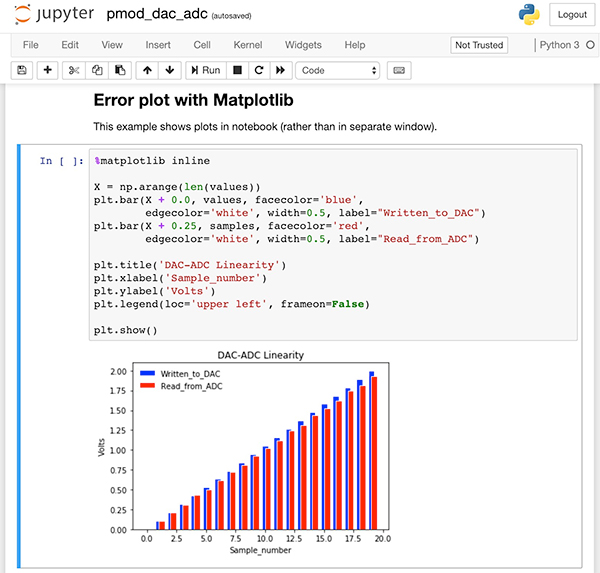Insert a cell below with plus icon
The width and height of the screenshot is (600, 573).
click(x=47, y=70)
